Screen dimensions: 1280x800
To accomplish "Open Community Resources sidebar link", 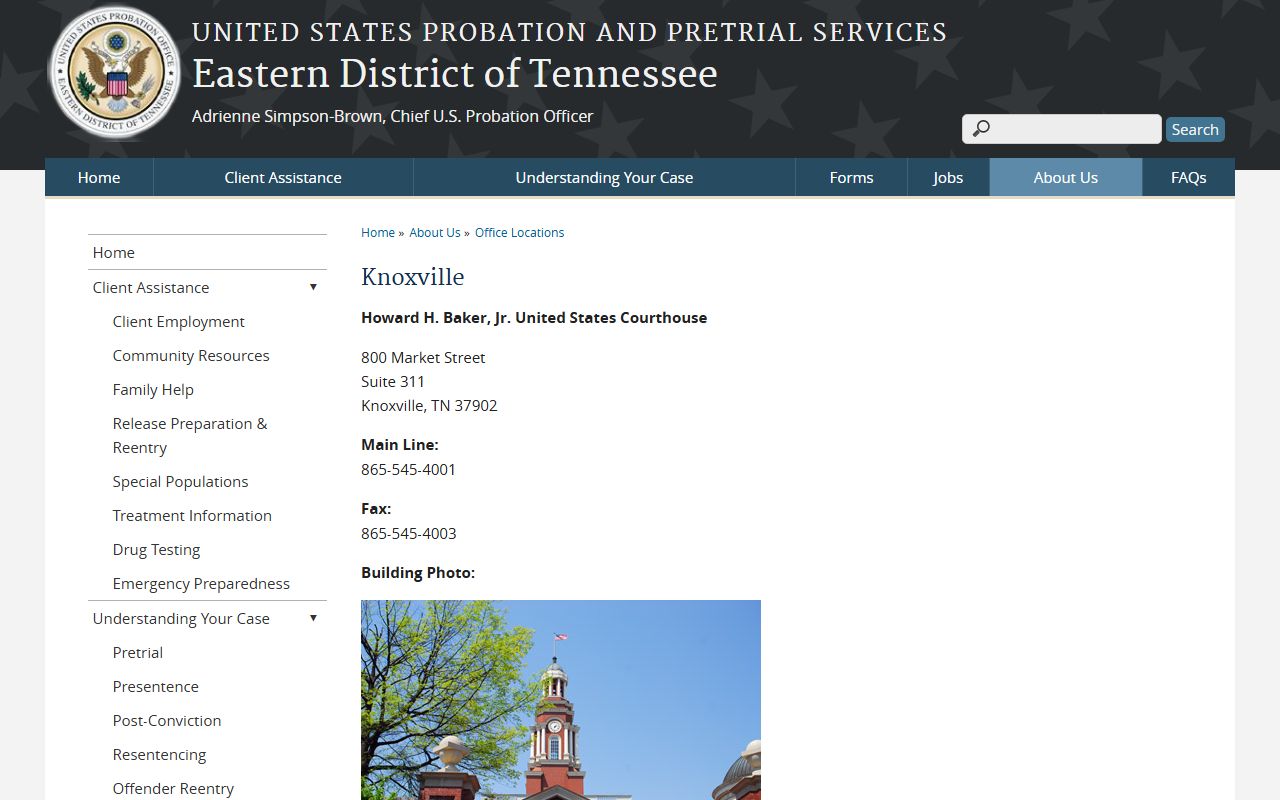I will pos(191,355).
